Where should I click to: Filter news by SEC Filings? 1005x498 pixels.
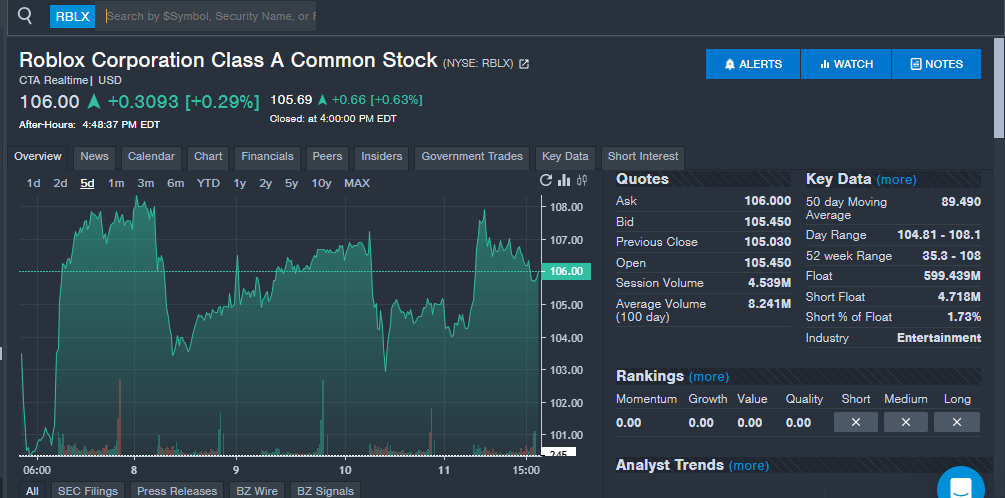[x=88, y=490]
